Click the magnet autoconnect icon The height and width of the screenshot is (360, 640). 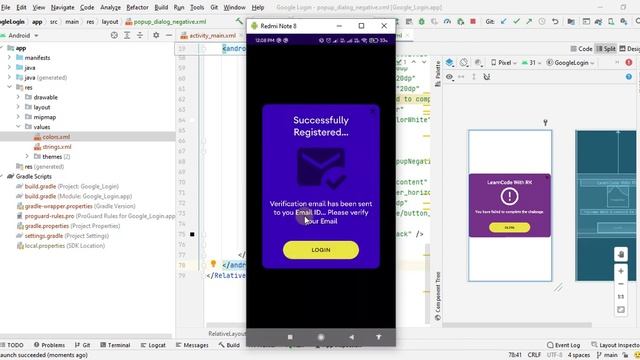pos(487,77)
